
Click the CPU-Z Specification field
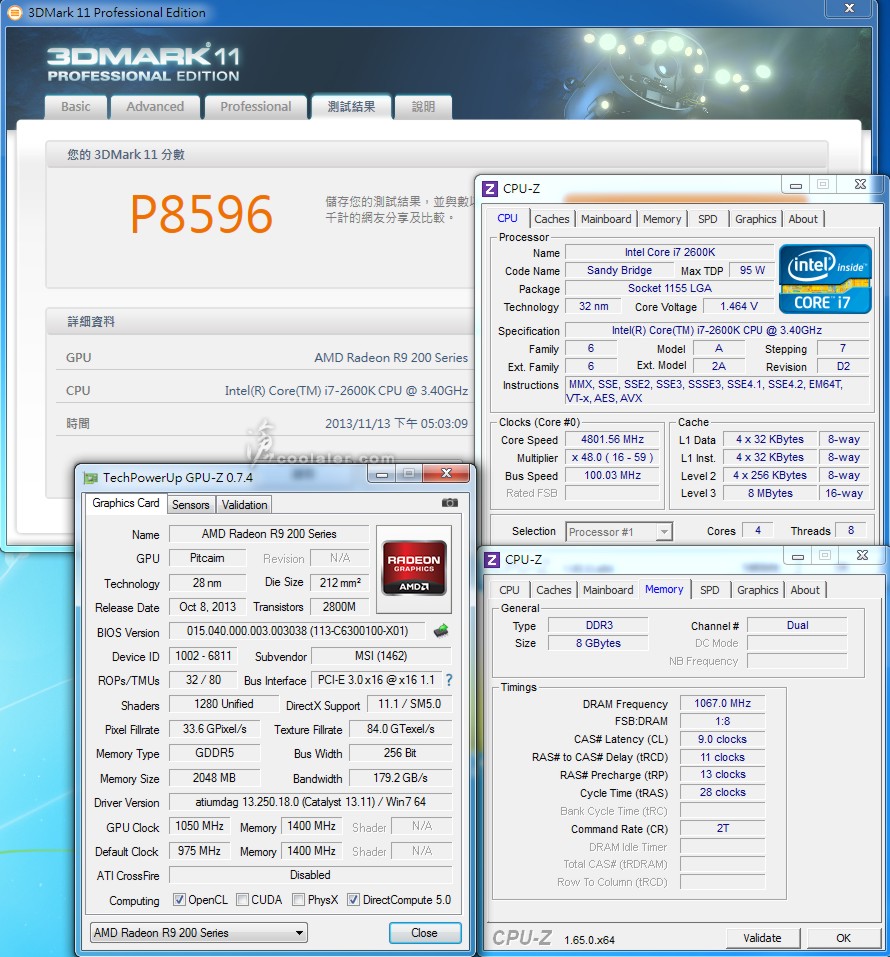[x=717, y=330]
